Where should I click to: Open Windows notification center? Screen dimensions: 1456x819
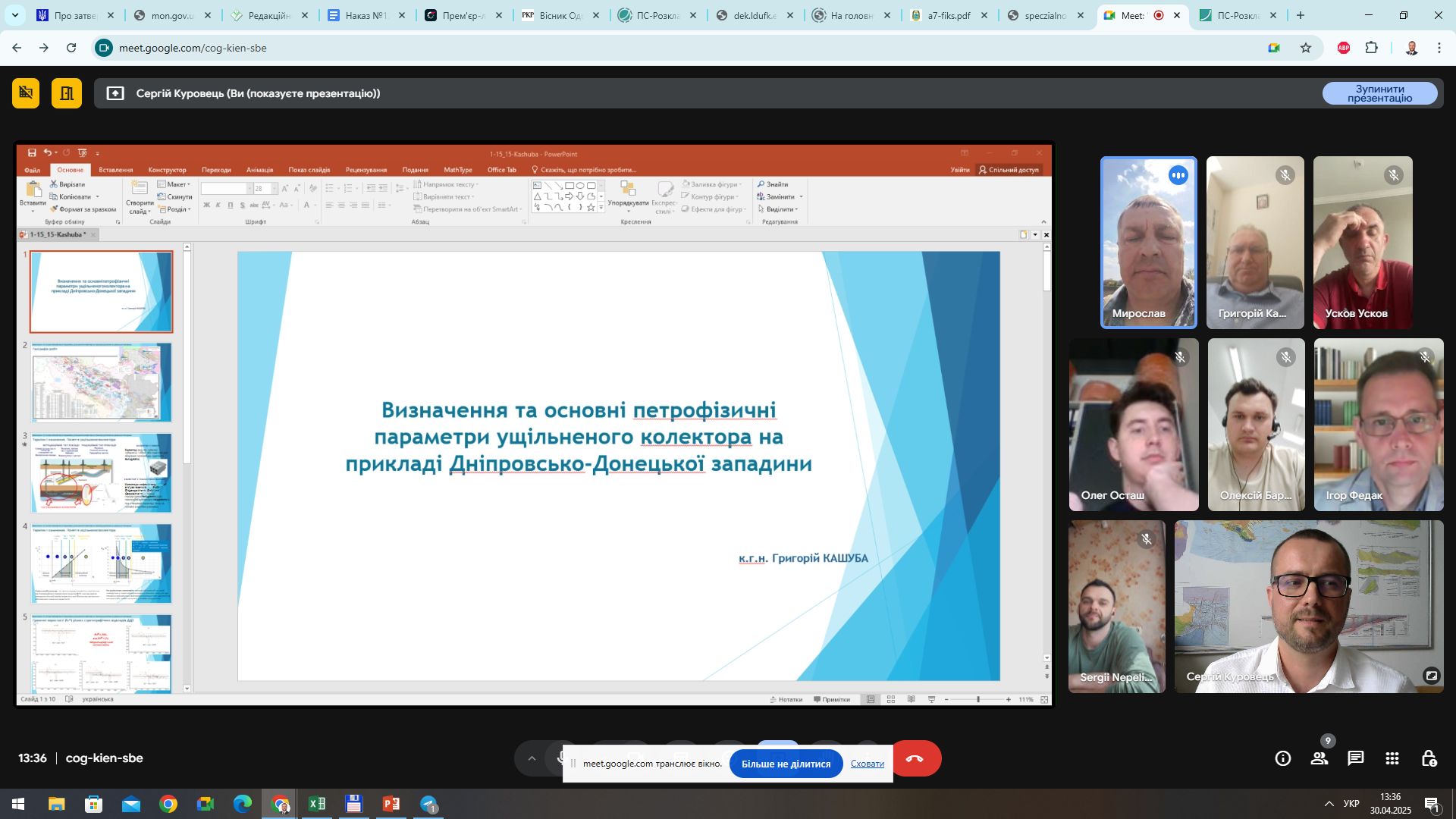pyautogui.click(x=1432, y=805)
